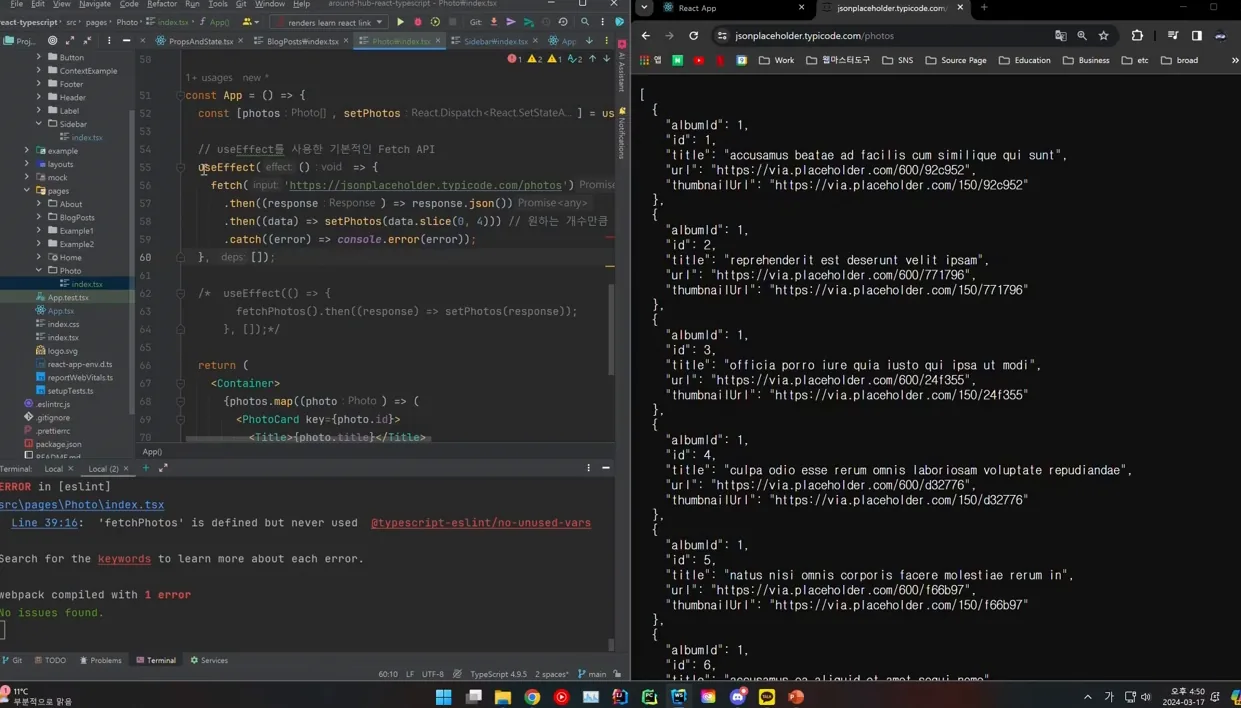Click the main Git branch widget
Viewport: 1241px width, 708px height.
(x=592, y=674)
